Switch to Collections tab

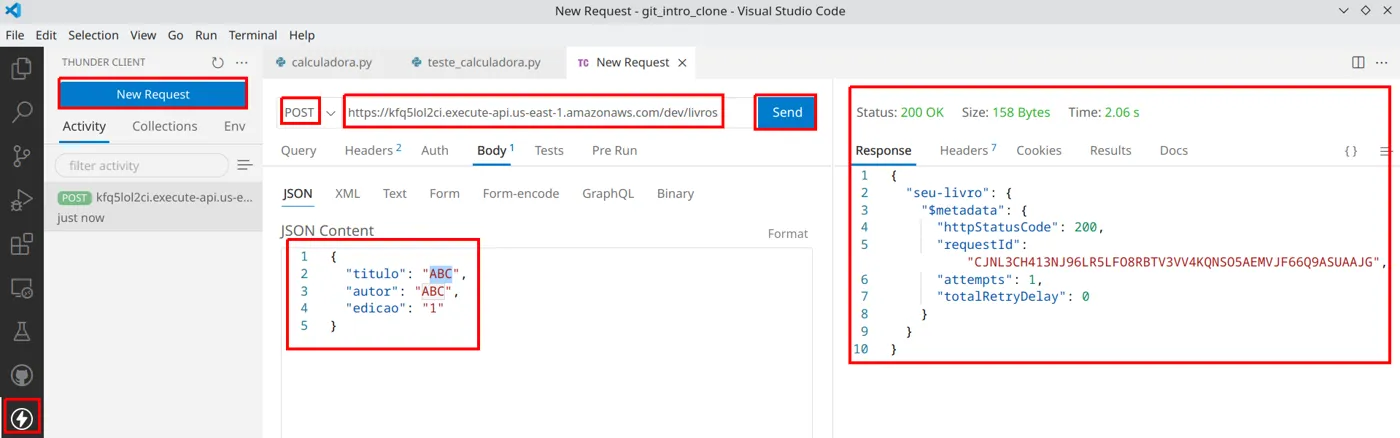pyautogui.click(x=165, y=126)
